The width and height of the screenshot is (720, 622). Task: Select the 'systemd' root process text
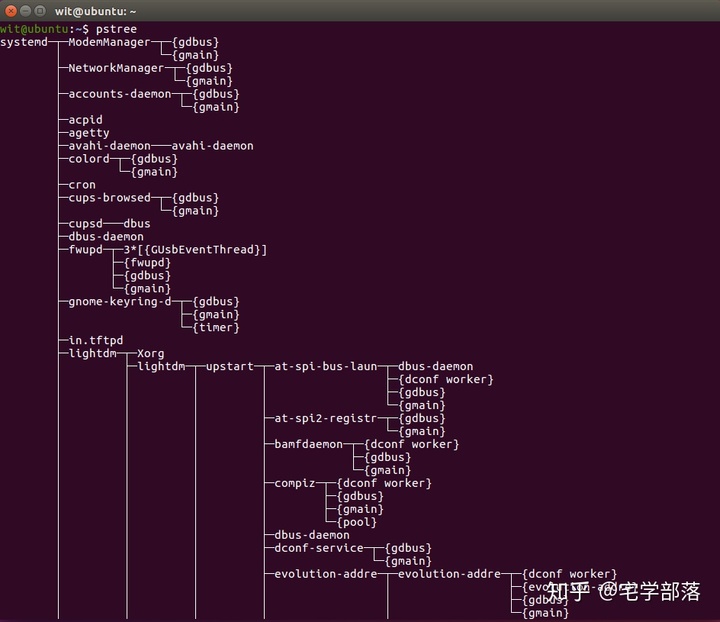[x=24, y=42]
